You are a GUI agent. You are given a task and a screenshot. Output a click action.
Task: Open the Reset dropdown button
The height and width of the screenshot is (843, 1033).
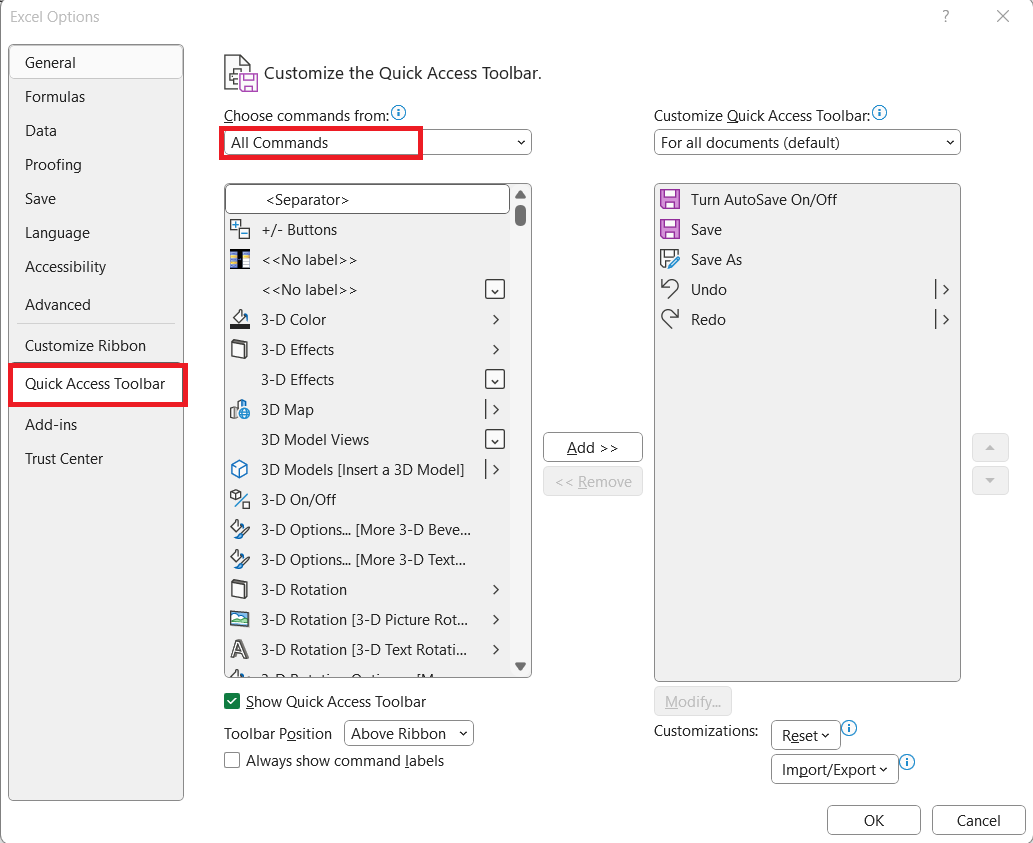[x=806, y=736]
